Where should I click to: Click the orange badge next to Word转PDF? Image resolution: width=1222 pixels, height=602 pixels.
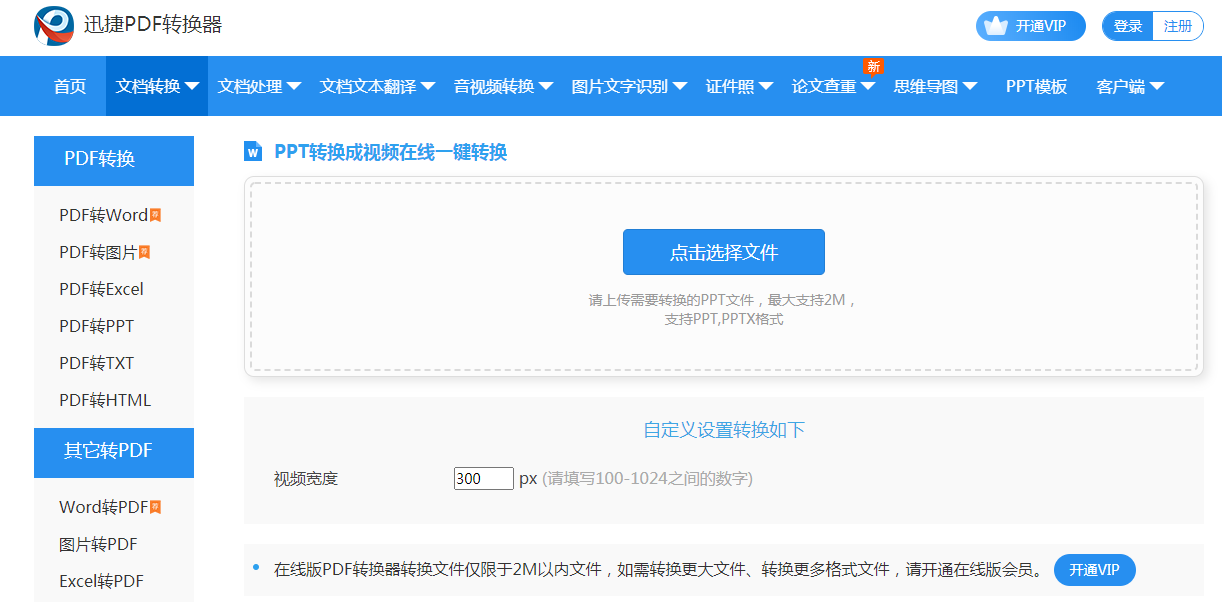click(155, 507)
